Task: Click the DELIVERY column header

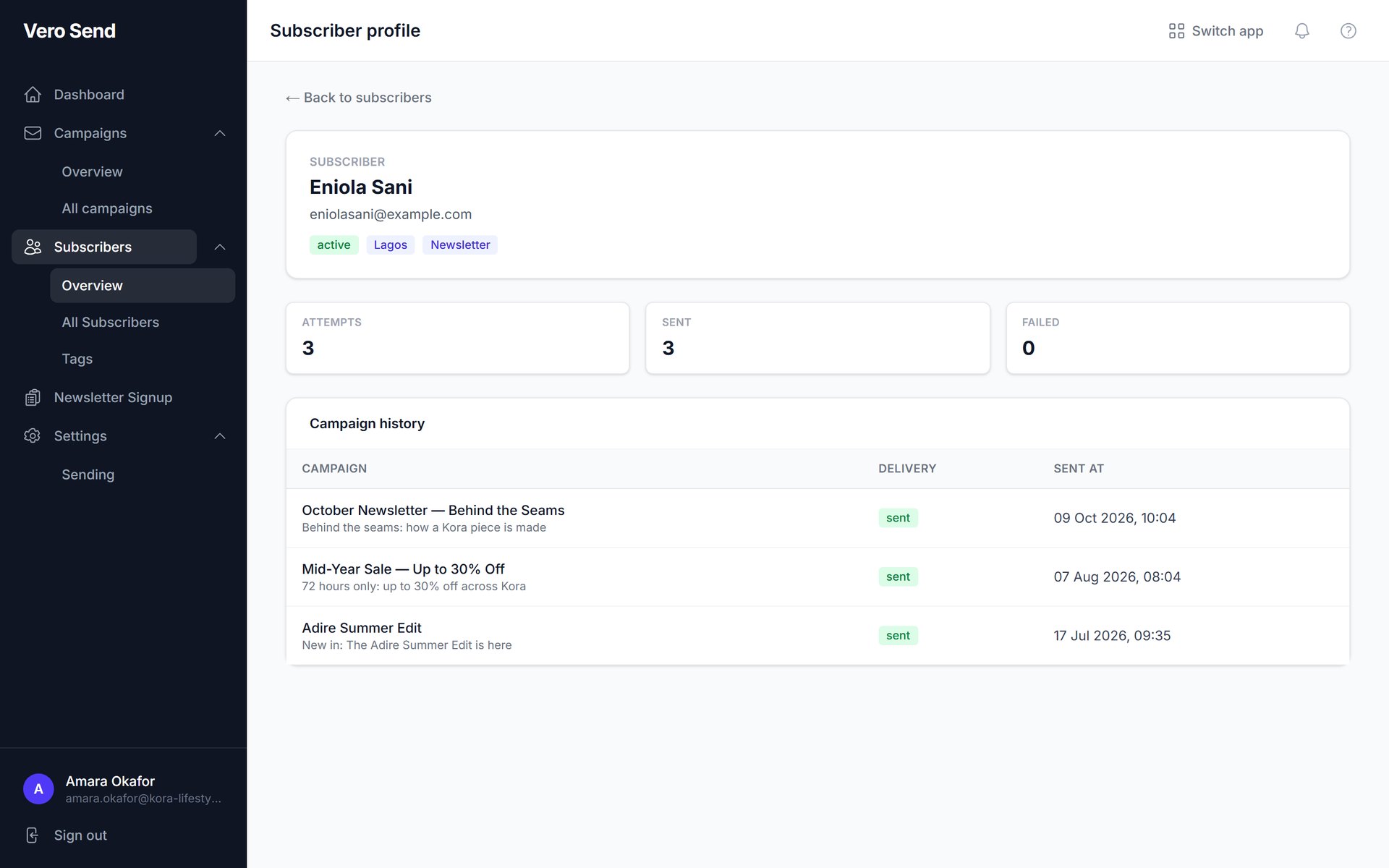Action: [907, 469]
